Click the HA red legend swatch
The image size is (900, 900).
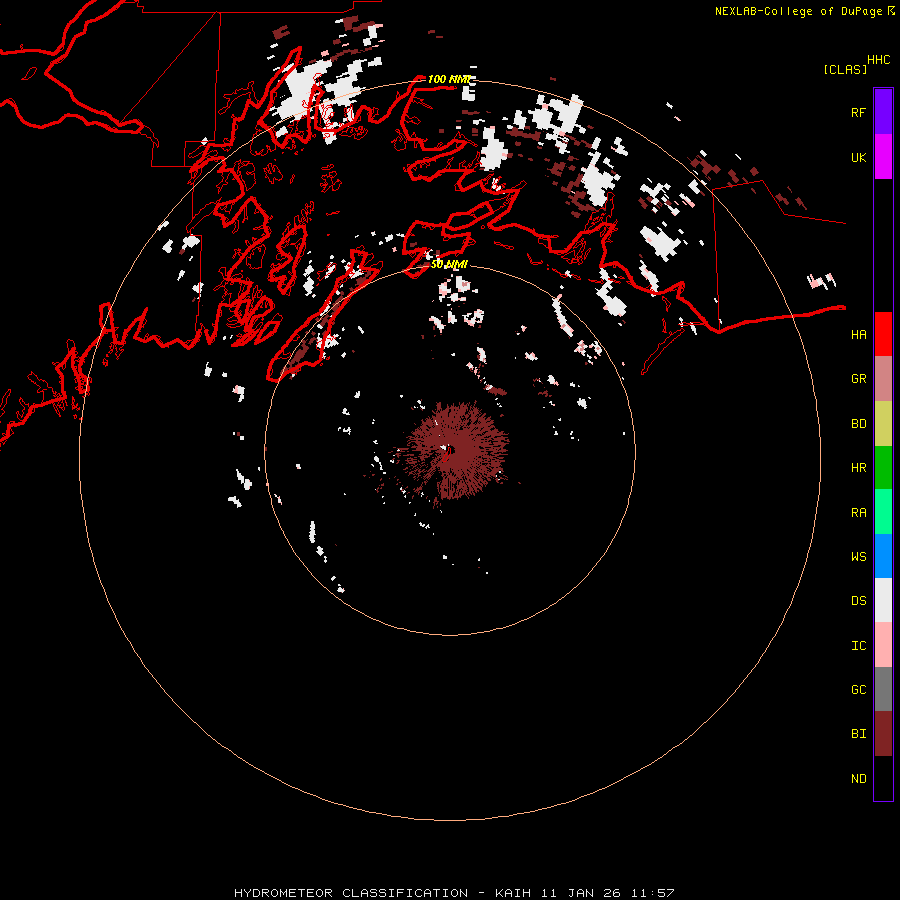click(883, 334)
